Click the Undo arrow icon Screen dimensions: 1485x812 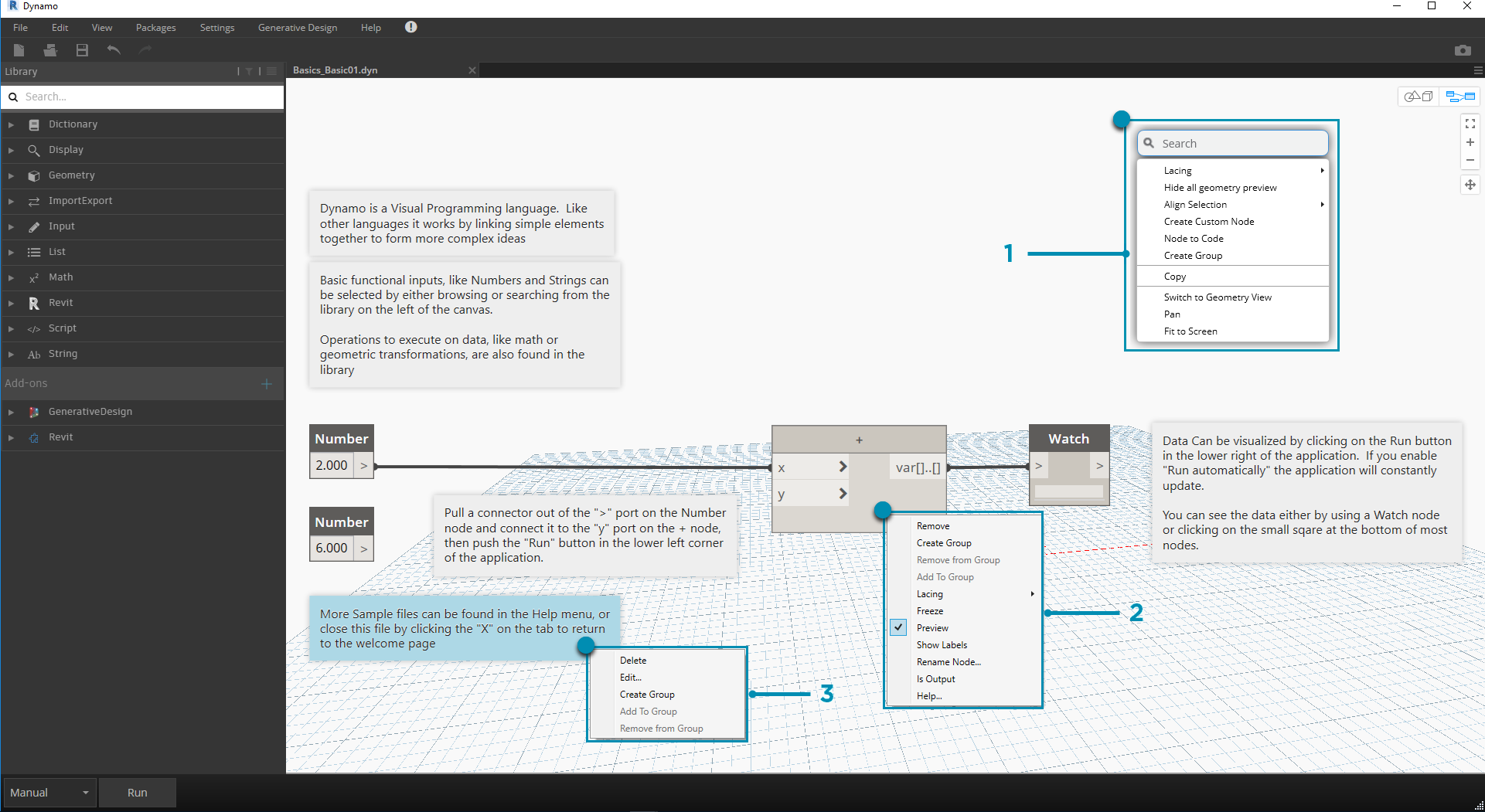[114, 50]
